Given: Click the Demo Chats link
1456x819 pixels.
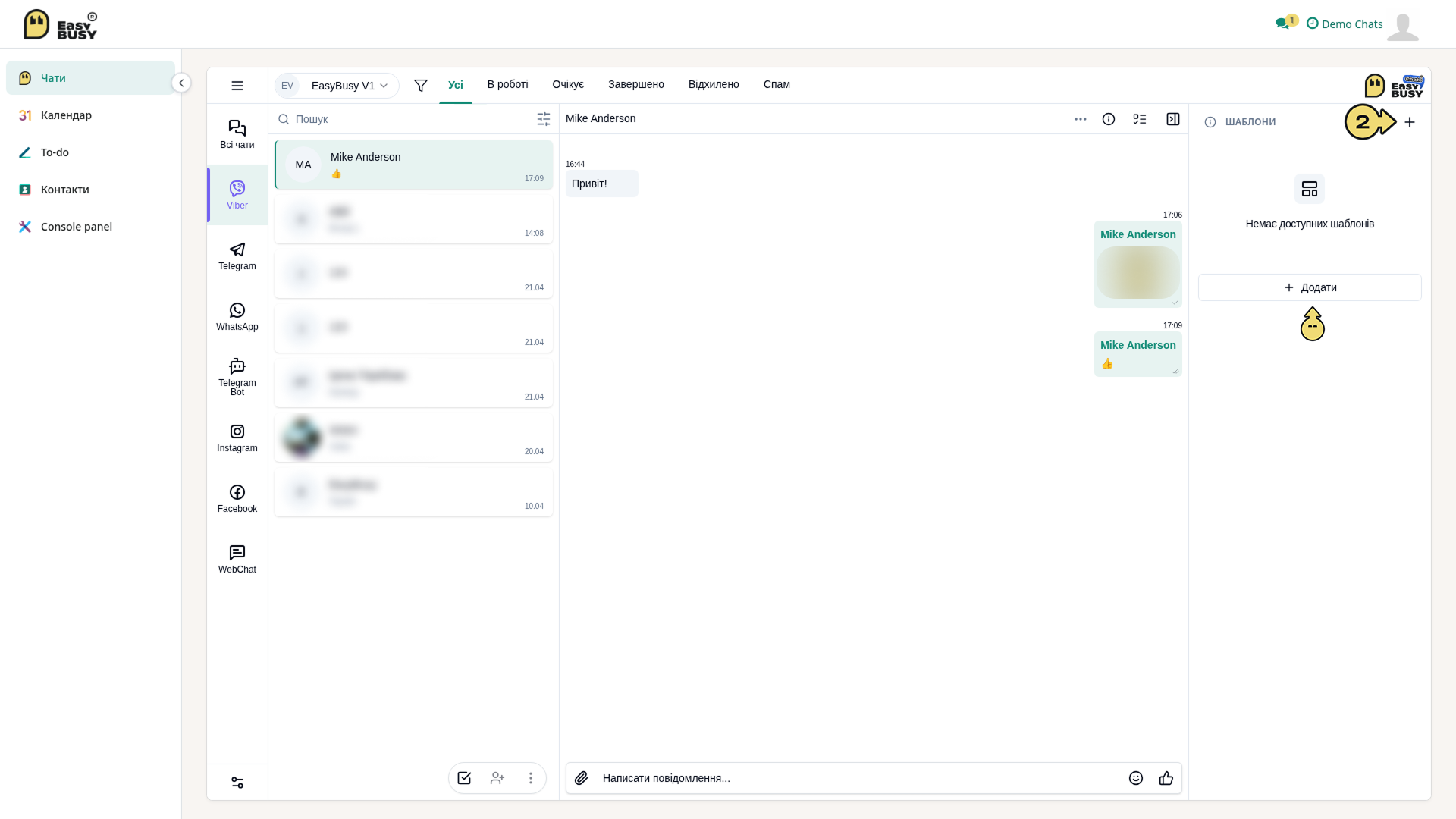Looking at the screenshot, I should pyautogui.click(x=1345, y=24).
